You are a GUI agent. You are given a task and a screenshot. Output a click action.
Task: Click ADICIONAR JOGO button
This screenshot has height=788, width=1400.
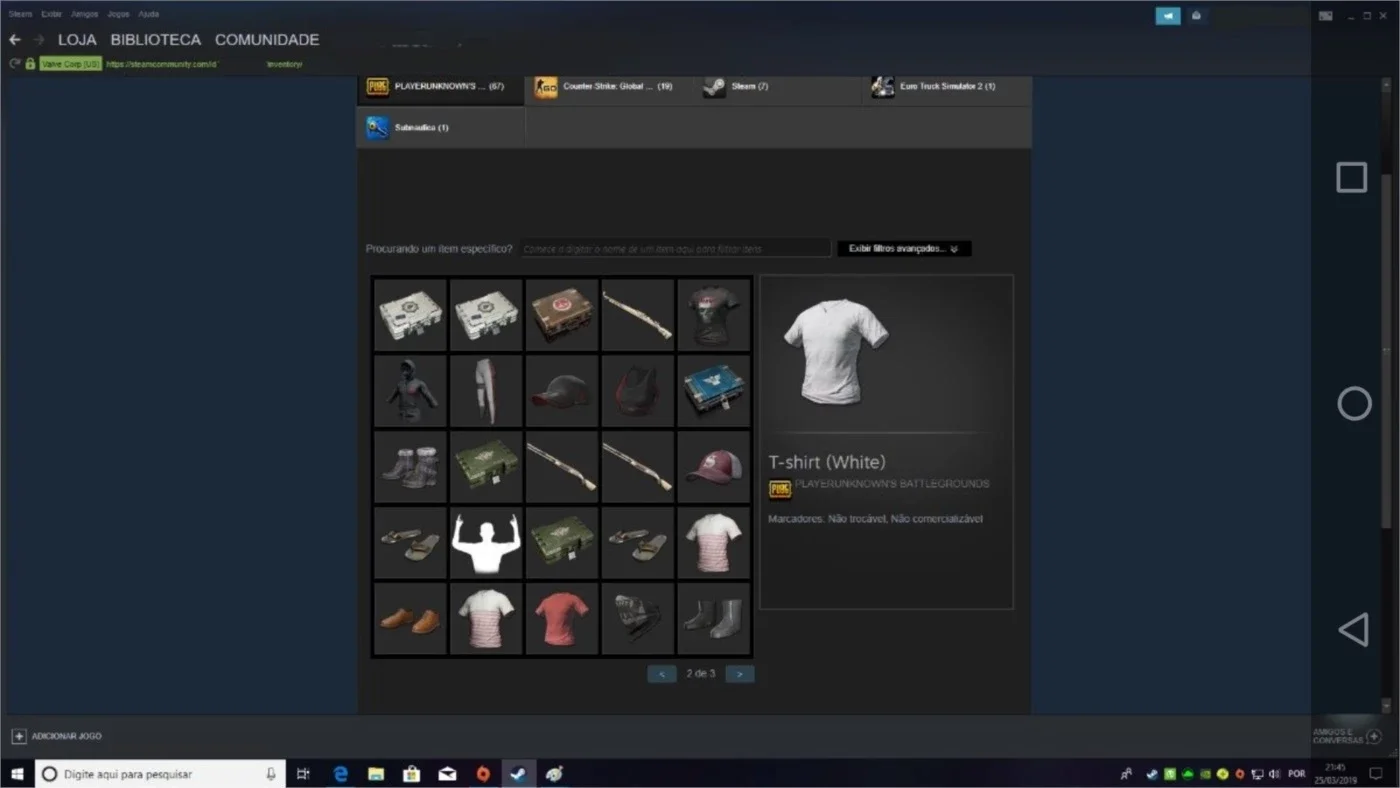(x=57, y=736)
